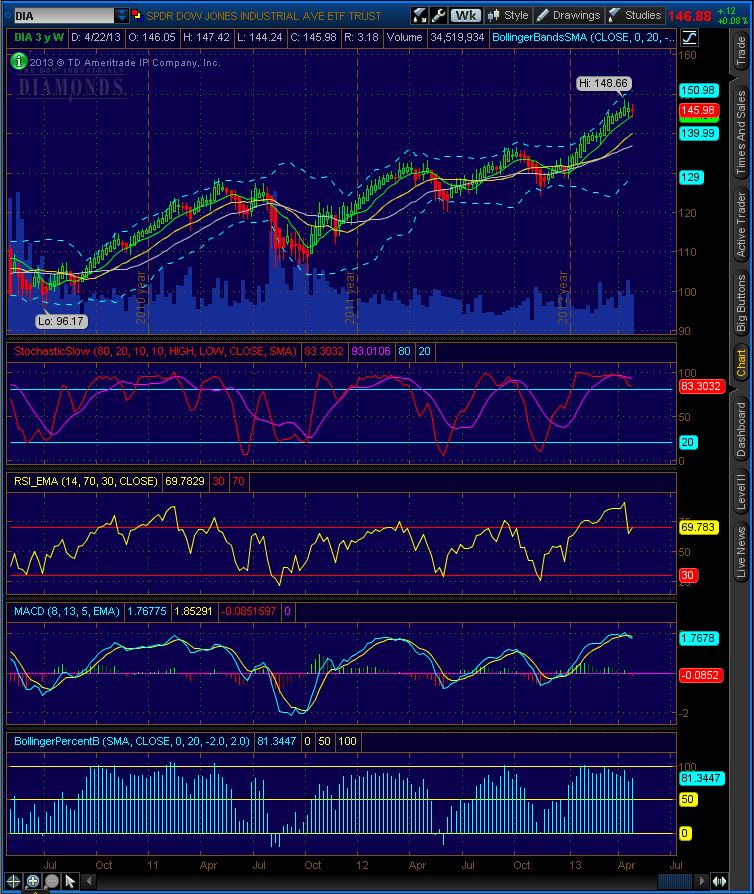Select the Chart side tab
The image size is (754, 894).
(741, 363)
